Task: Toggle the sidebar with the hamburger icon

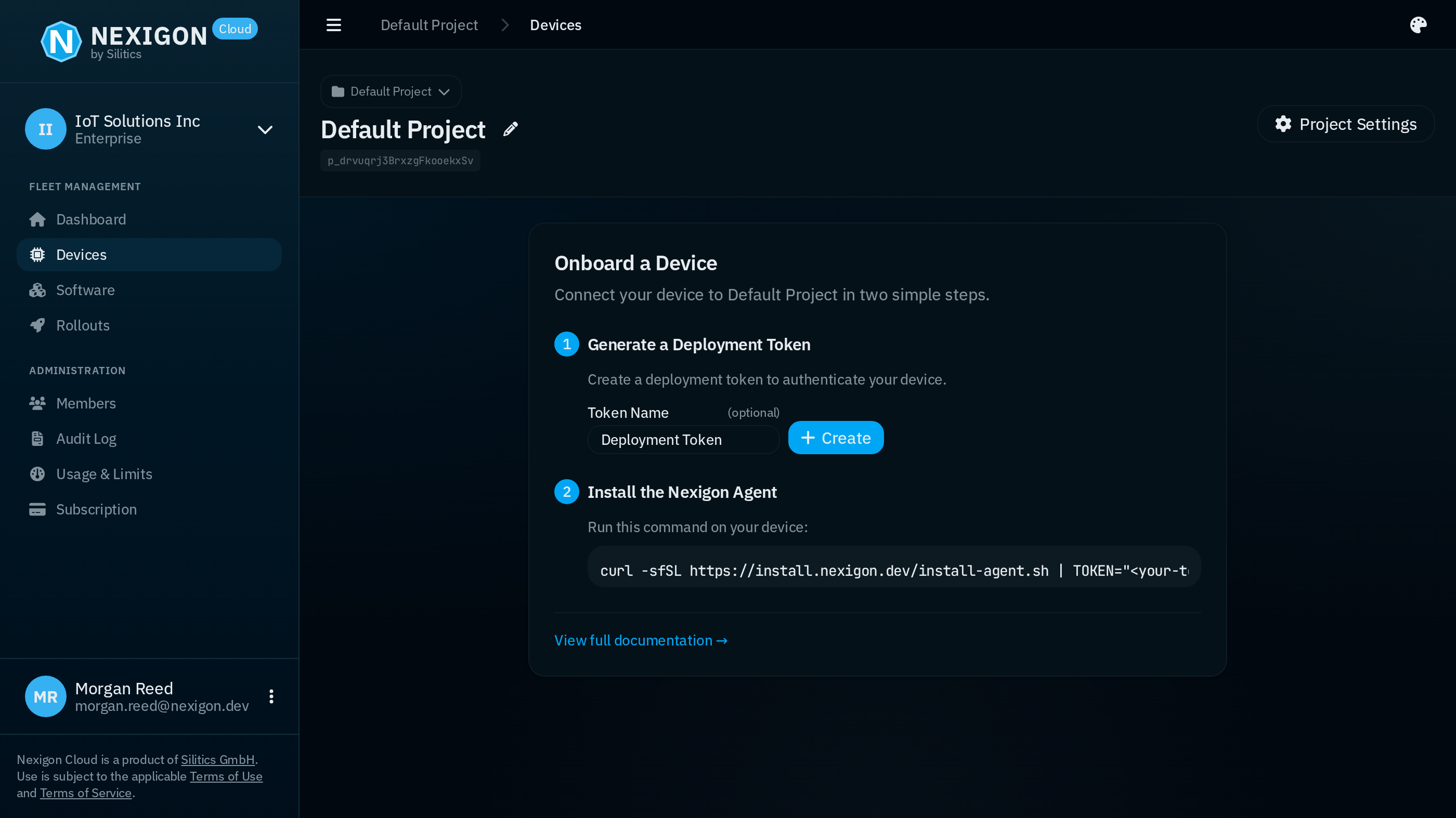Action: pyautogui.click(x=333, y=24)
